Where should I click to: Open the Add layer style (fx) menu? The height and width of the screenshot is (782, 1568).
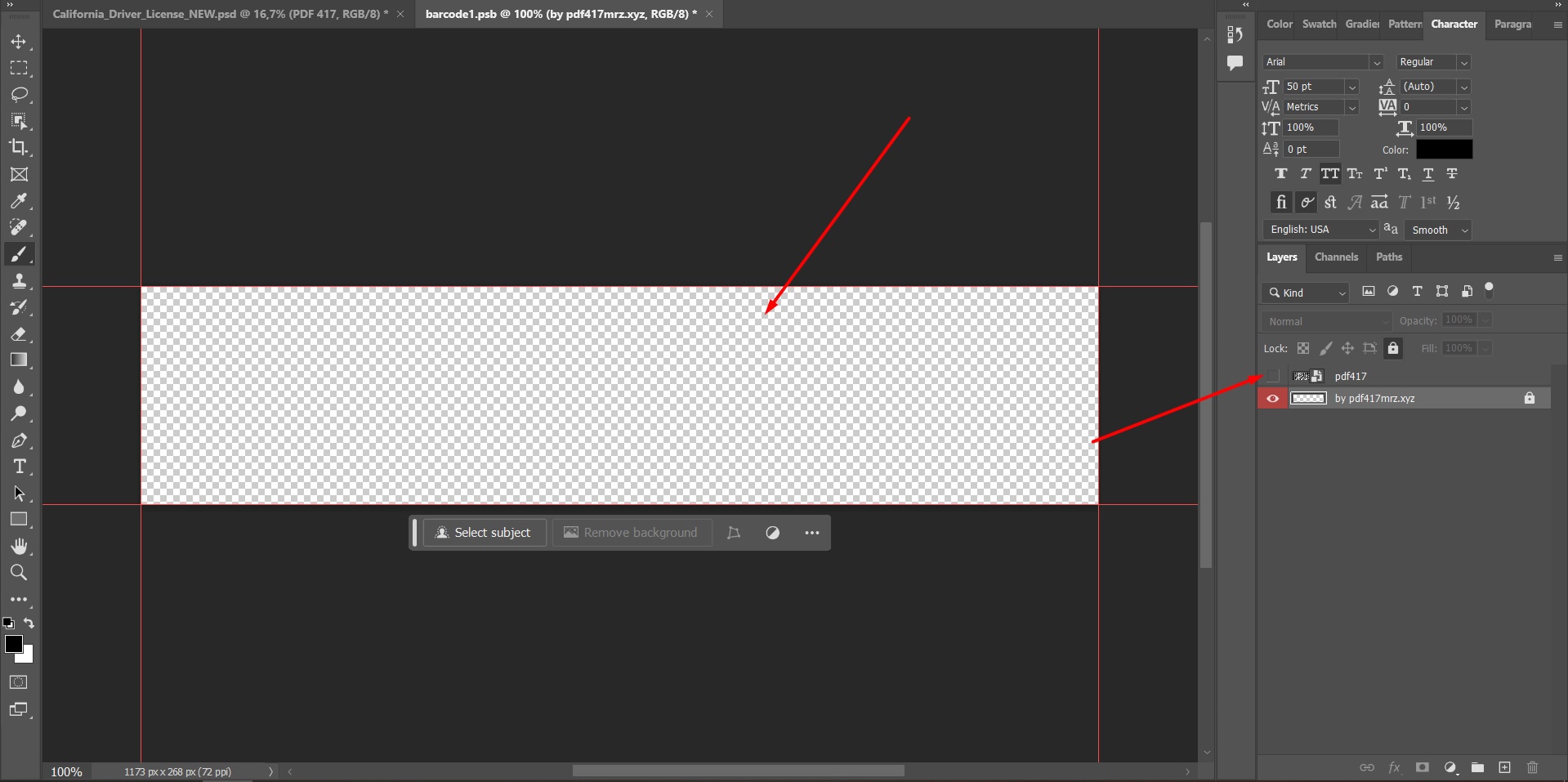(1395, 768)
